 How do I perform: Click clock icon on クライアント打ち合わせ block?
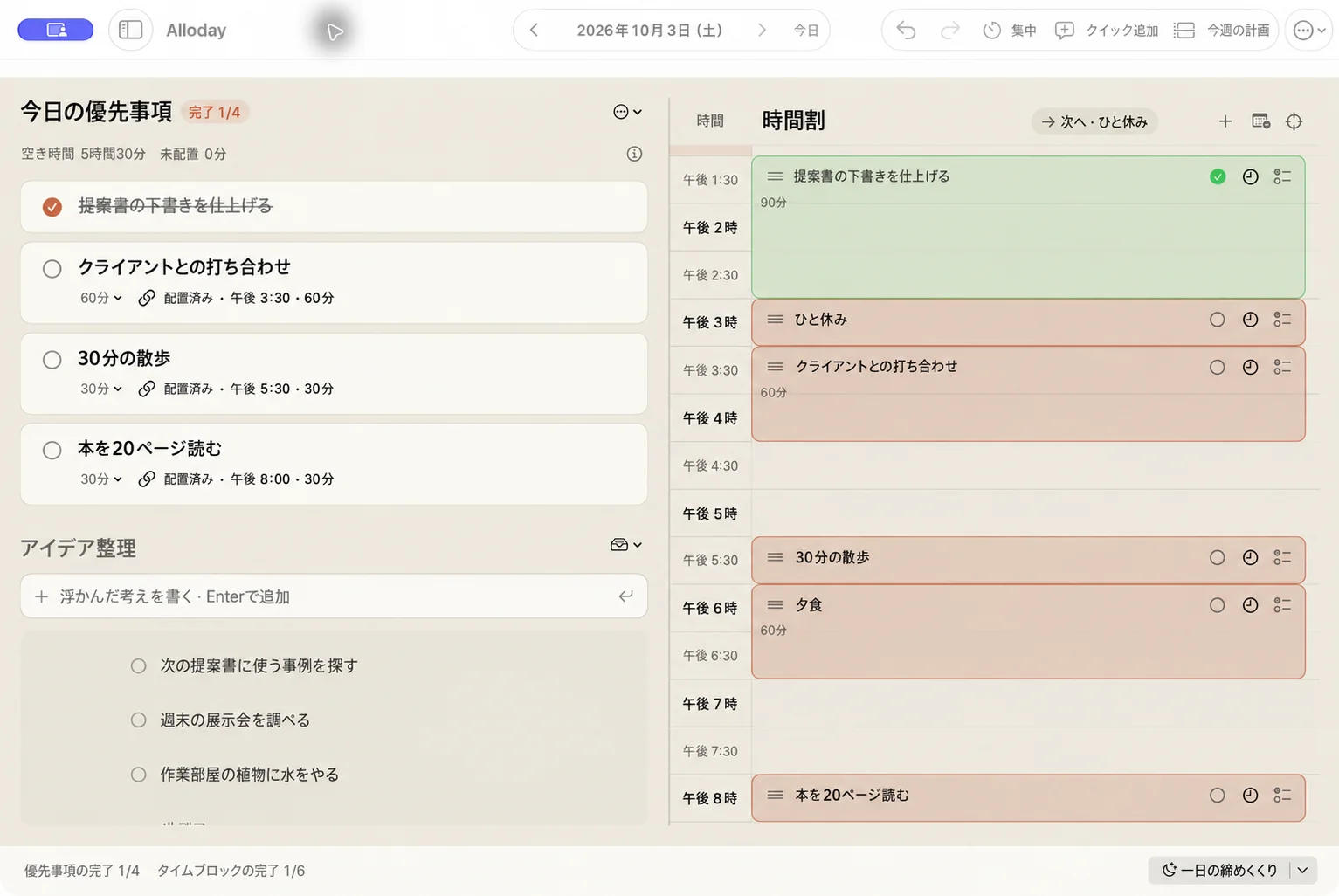coord(1251,368)
